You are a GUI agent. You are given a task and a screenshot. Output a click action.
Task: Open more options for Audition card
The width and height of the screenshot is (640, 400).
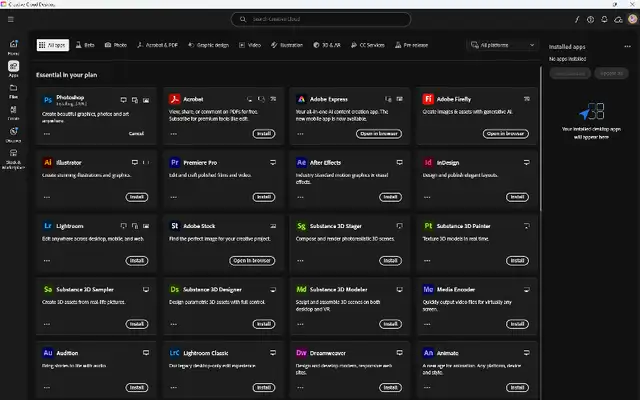coord(47,387)
